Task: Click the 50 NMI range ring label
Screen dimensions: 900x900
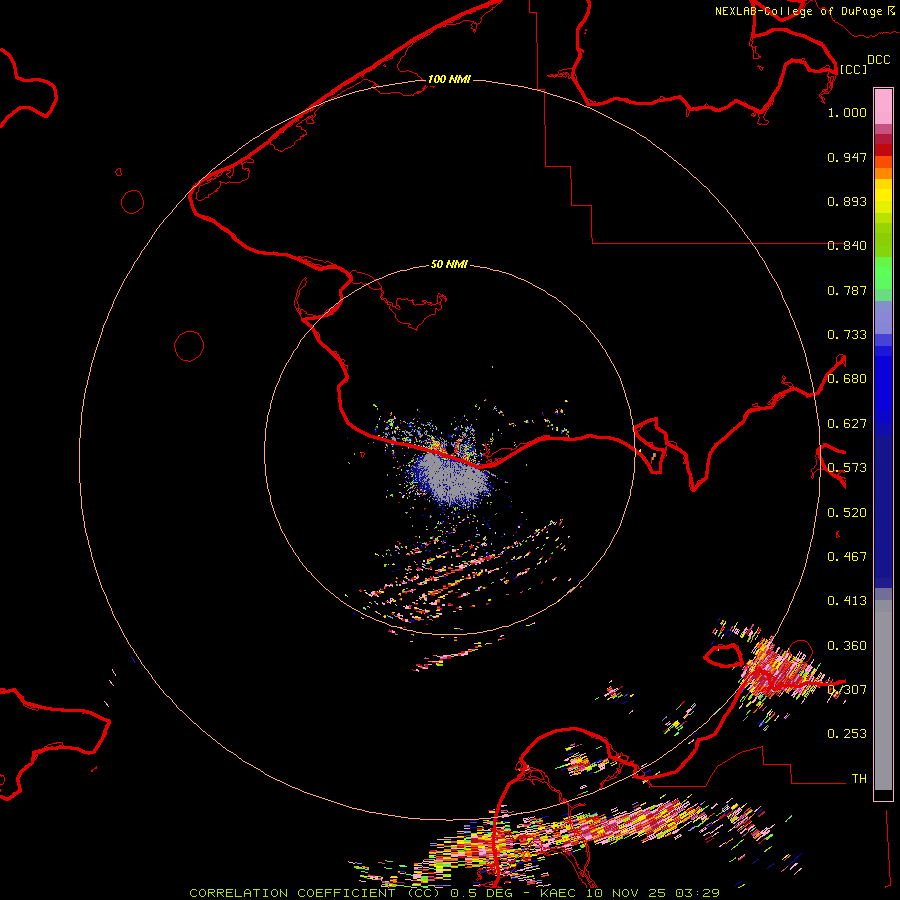Action: [x=449, y=264]
